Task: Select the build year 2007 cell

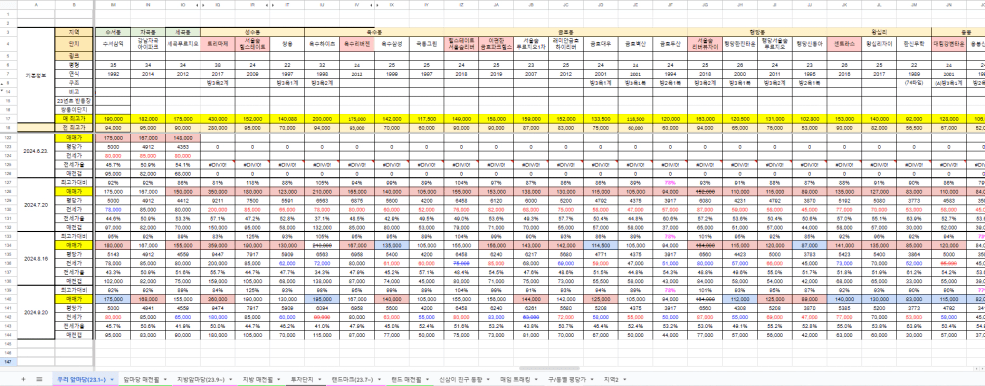Action: [531, 74]
